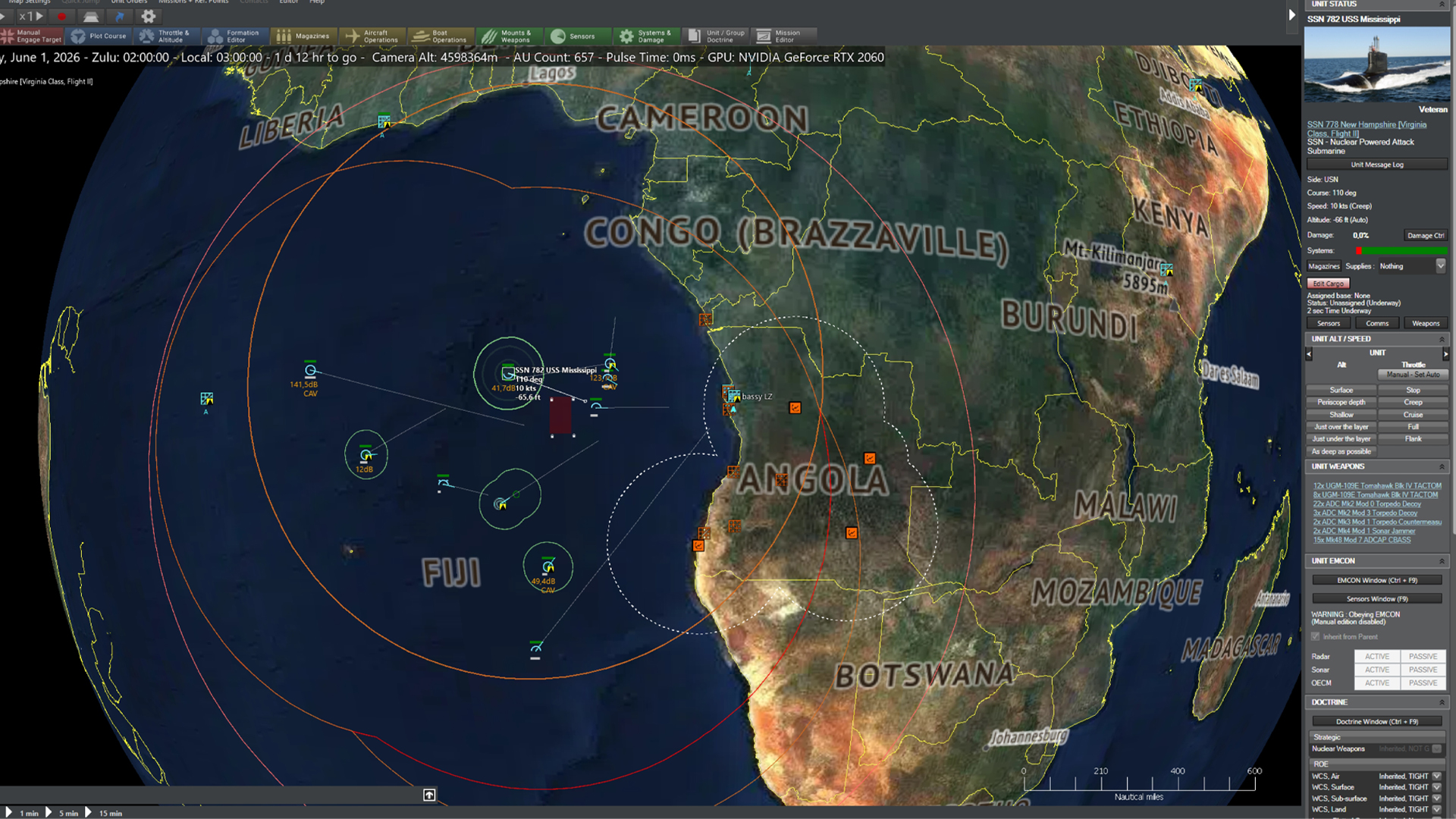Screen dimensions: 1456x819
Task: Open UGM-109E Tomahawk Blk IV weapon link
Action: 1376,486
